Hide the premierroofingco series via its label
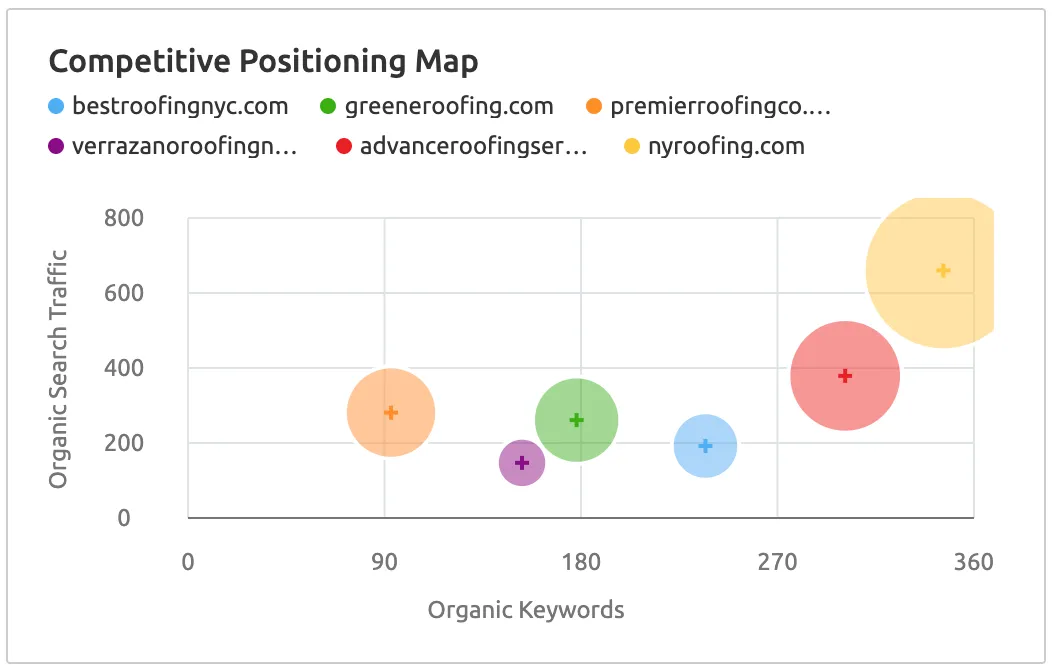 point(720,107)
